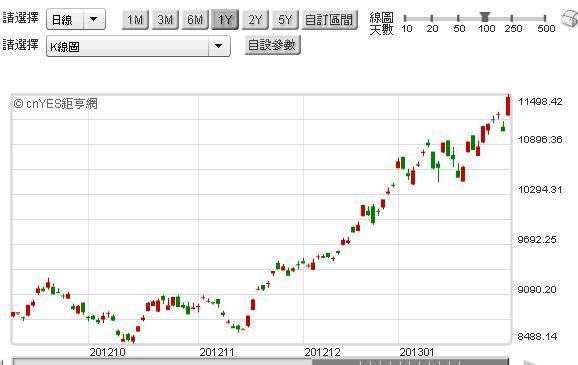Select the 6M time range
This screenshot has height=365, width=578.
tap(195, 19)
